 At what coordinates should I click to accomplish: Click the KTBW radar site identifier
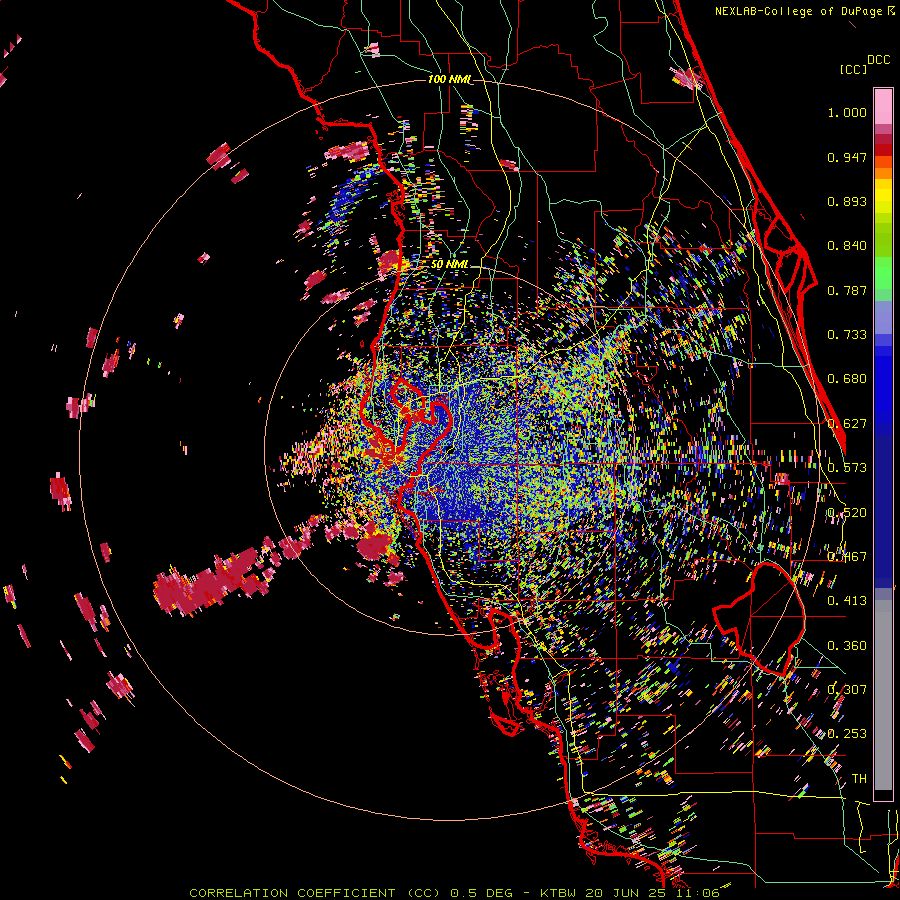(x=560, y=893)
